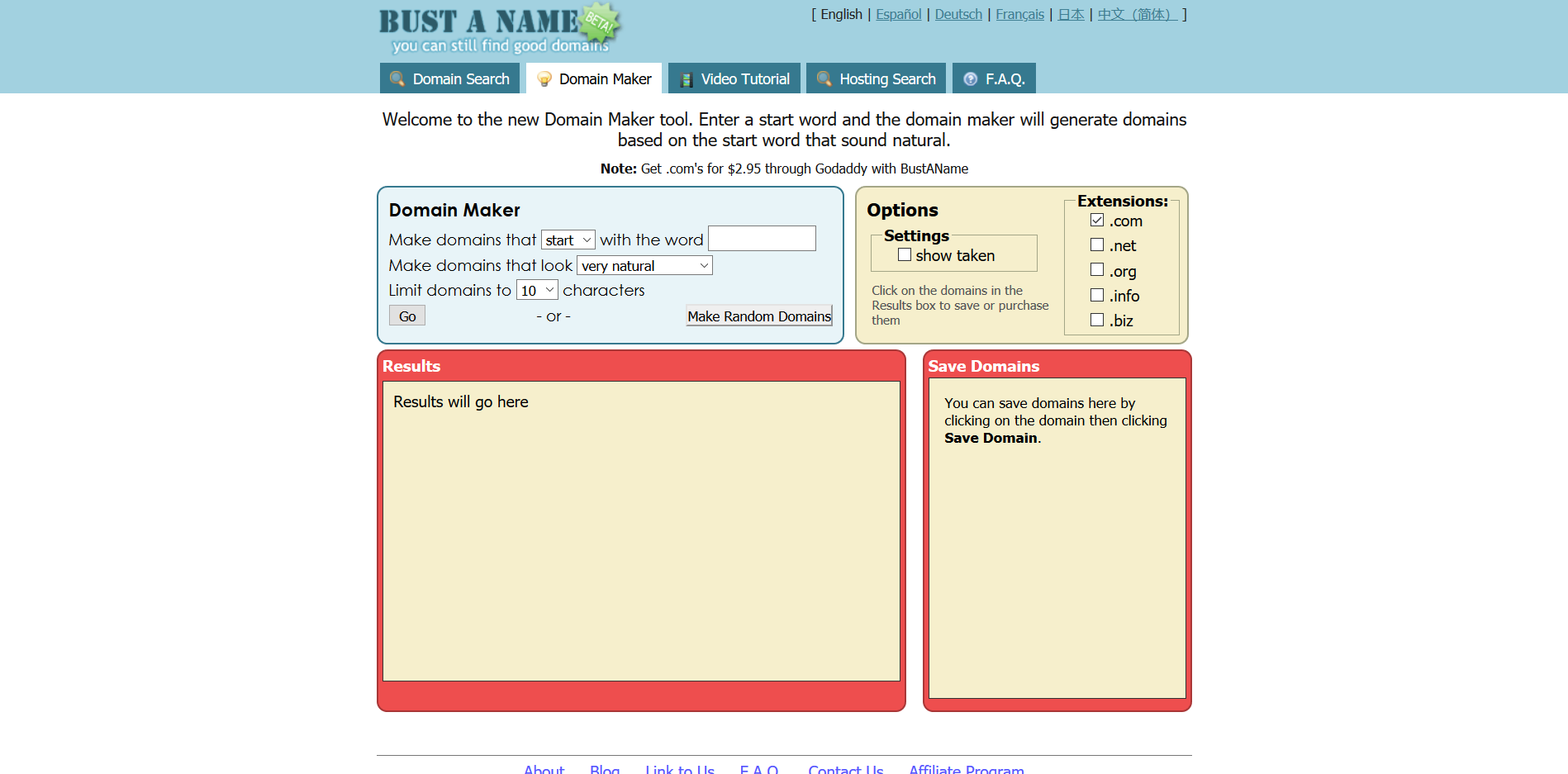Viewport: 1568px width, 774px height.
Task: Toggle the show taken setting
Action: click(905, 255)
